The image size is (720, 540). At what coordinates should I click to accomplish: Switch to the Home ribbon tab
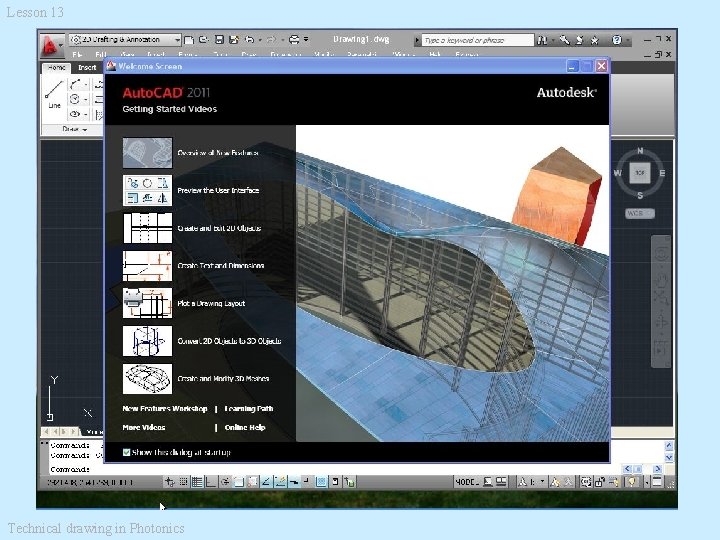[56, 68]
